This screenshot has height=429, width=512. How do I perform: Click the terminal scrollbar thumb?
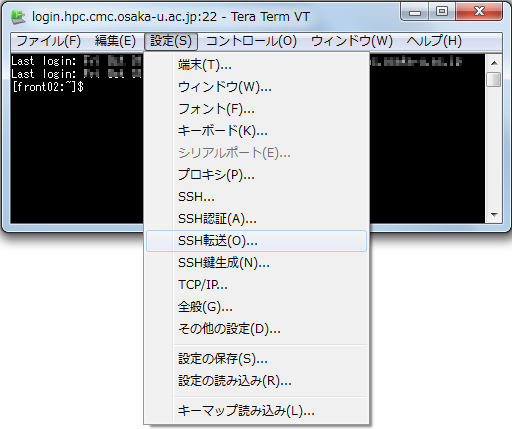(x=494, y=80)
